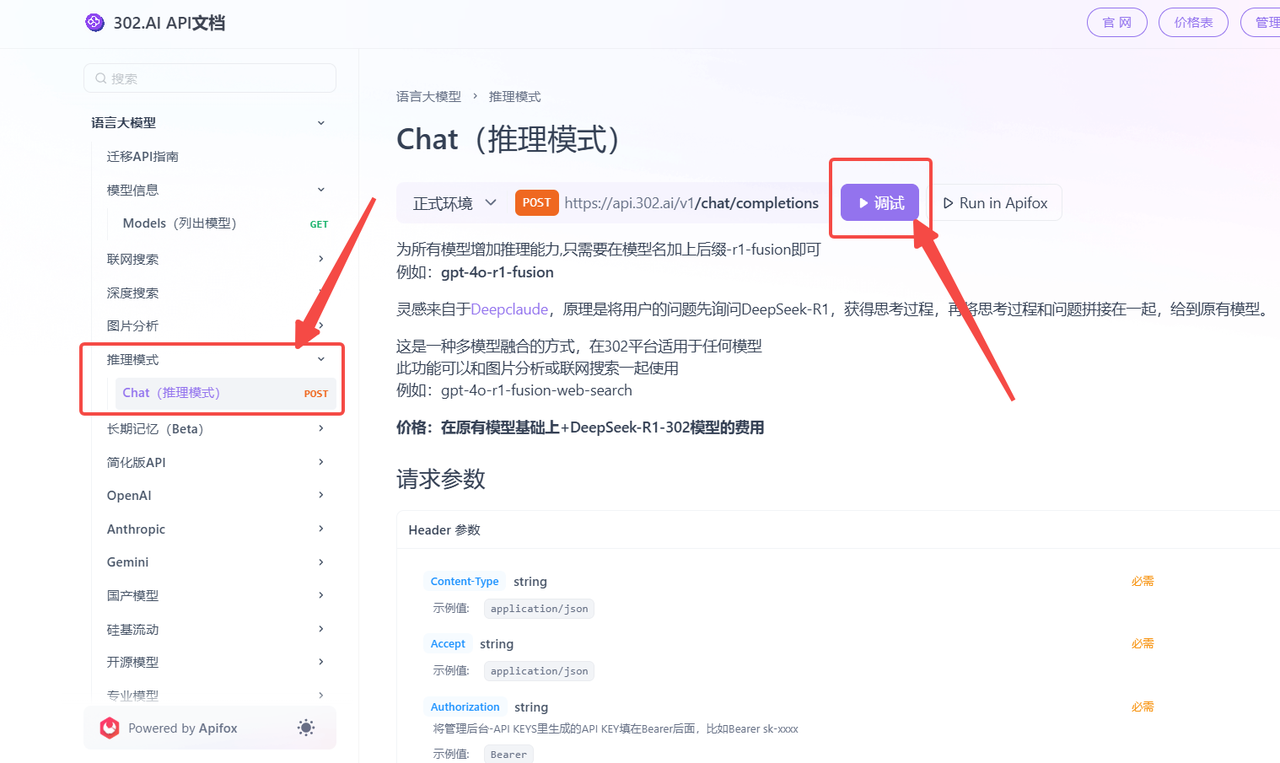
Task: Click the Run in Apifox button
Action: pyautogui.click(x=996, y=203)
